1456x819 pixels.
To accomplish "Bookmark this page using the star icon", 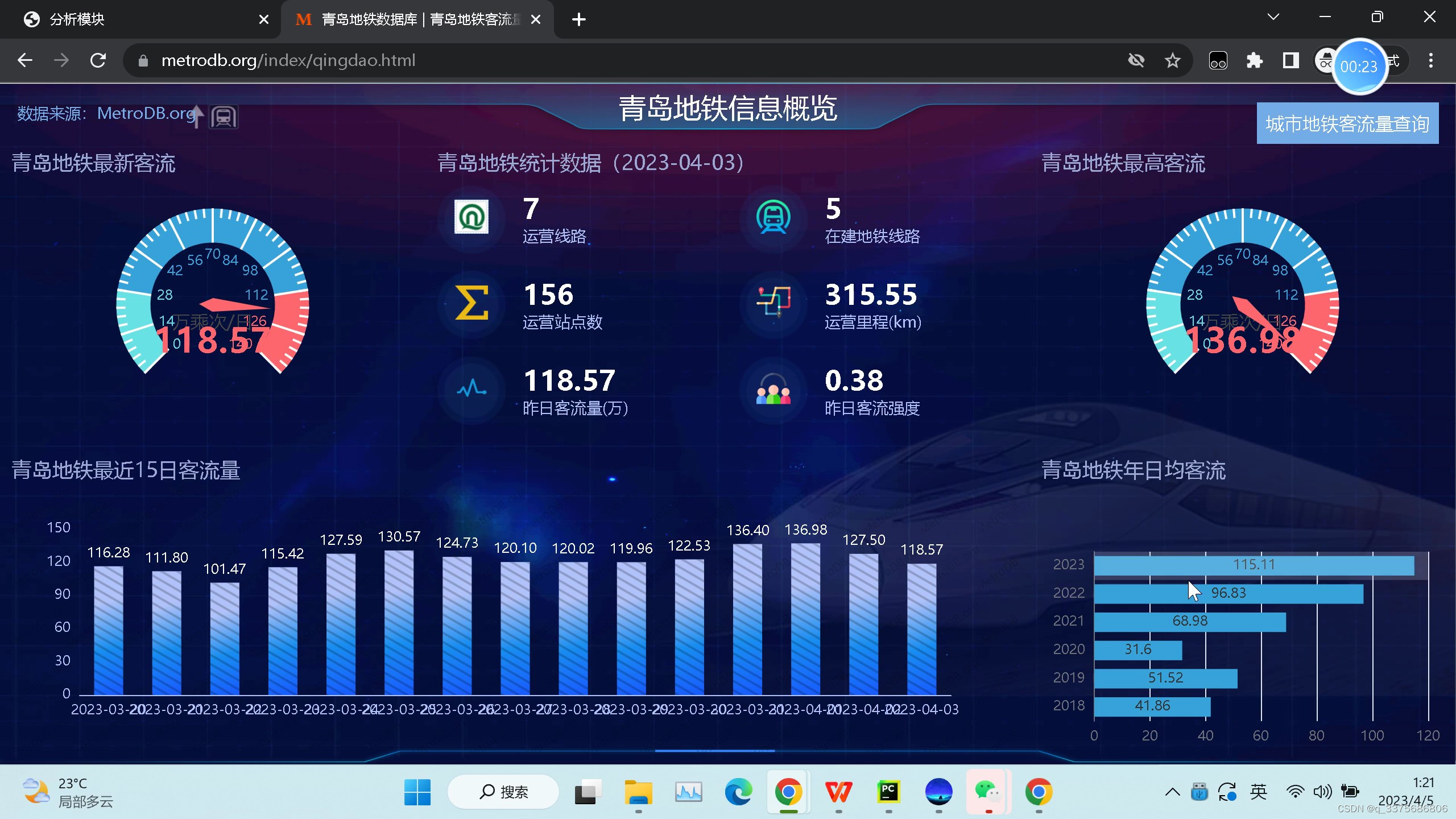I will (1172, 60).
